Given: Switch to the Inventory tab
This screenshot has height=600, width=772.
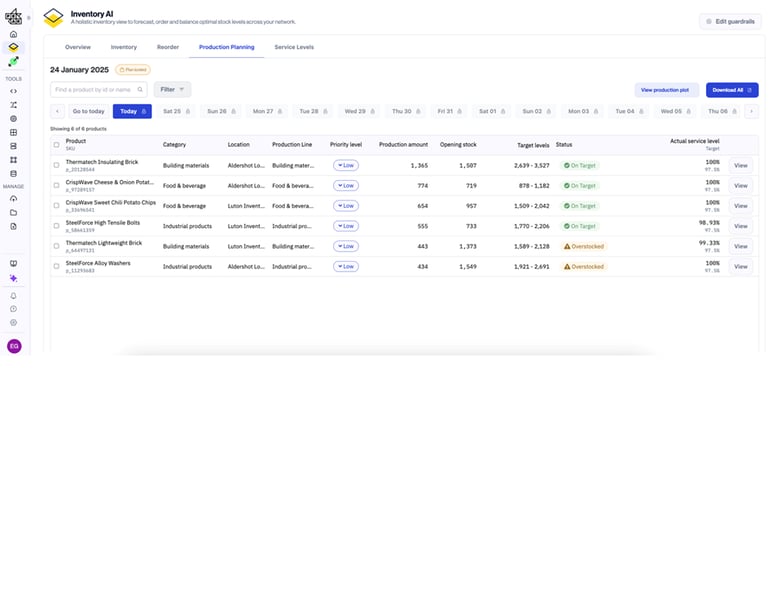Looking at the screenshot, I should [124, 47].
